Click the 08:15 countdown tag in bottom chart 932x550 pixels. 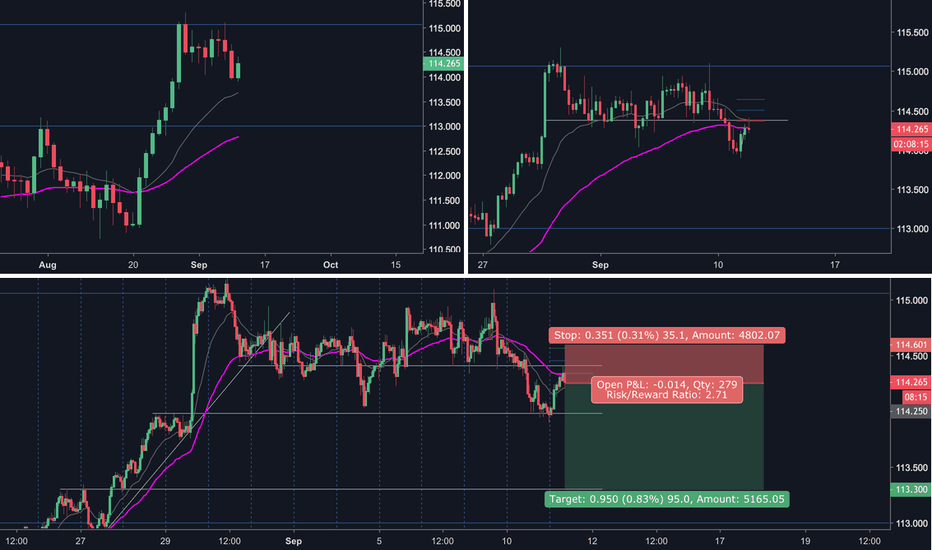(x=915, y=397)
